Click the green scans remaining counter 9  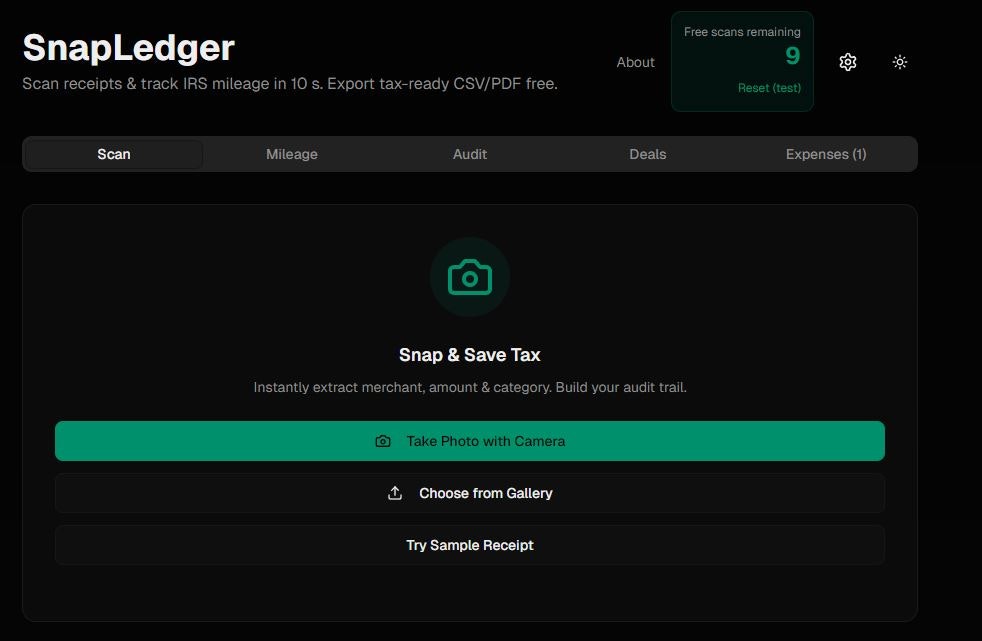click(791, 57)
